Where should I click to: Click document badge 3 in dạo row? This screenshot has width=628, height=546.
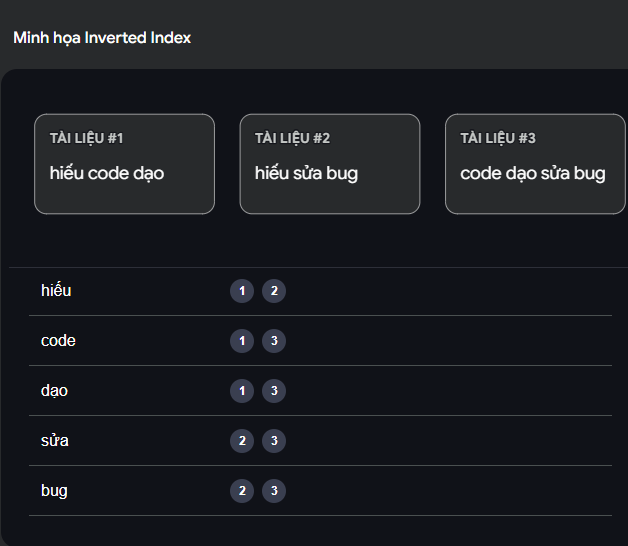(x=274, y=391)
